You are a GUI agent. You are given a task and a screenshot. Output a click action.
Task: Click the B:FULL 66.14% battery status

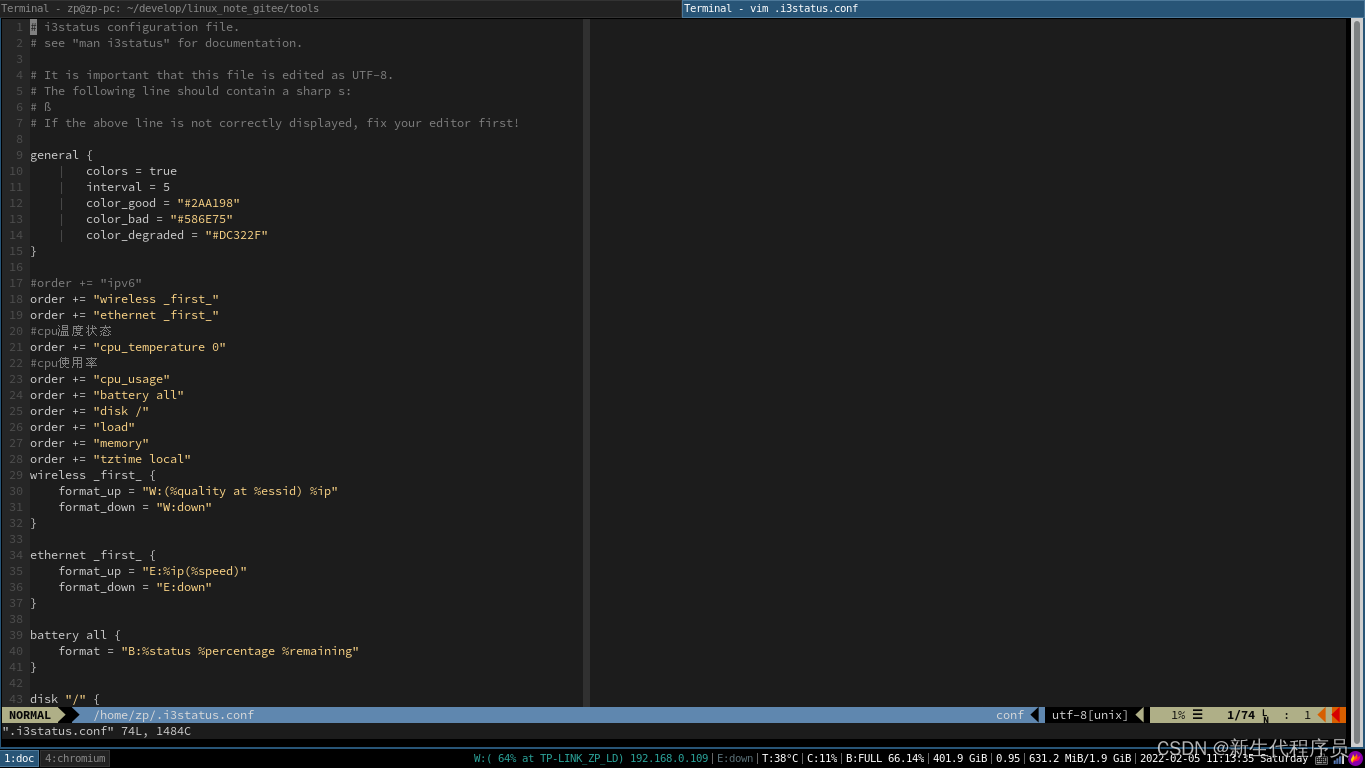coord(885,758)
